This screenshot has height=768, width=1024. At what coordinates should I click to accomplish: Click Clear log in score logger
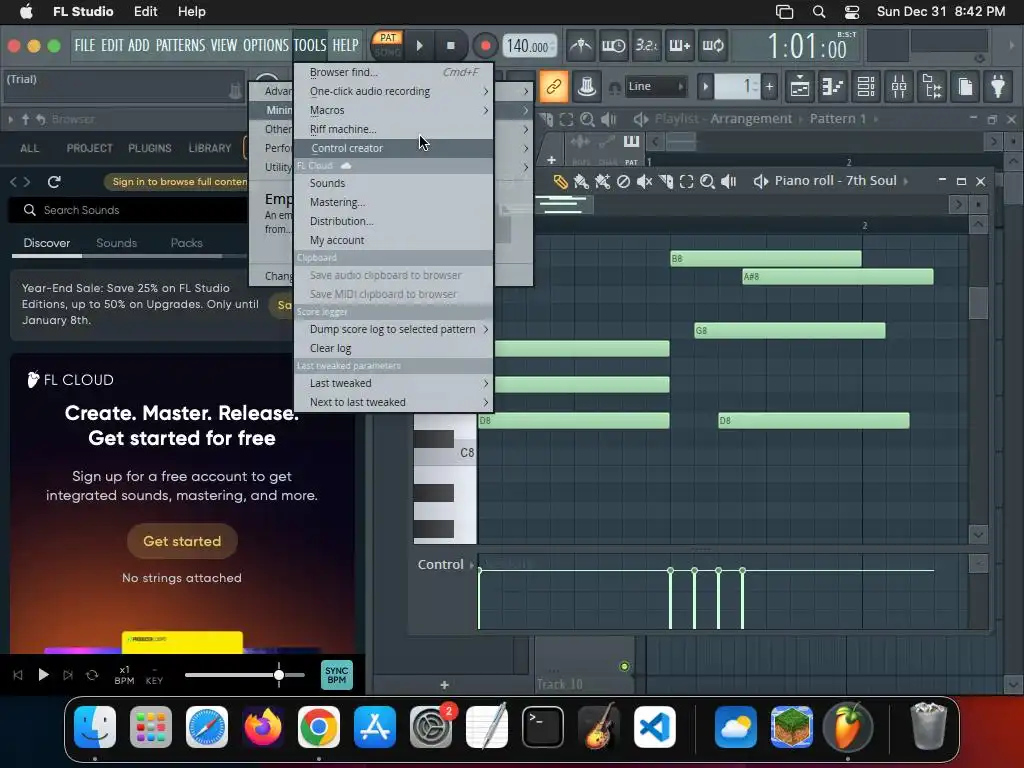pyautogui.click(x=393, y=348)
